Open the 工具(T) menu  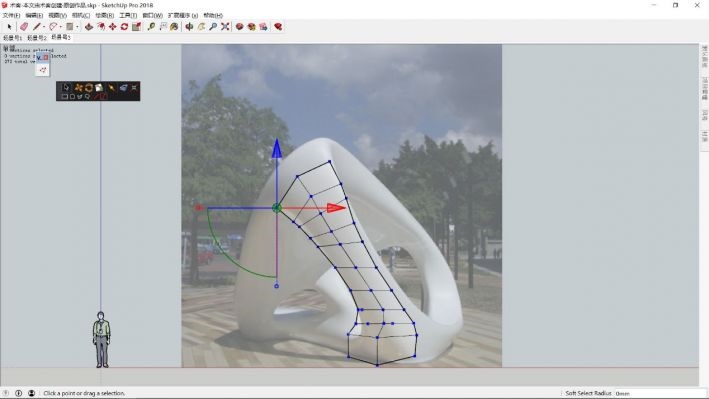tap(128, 15)
